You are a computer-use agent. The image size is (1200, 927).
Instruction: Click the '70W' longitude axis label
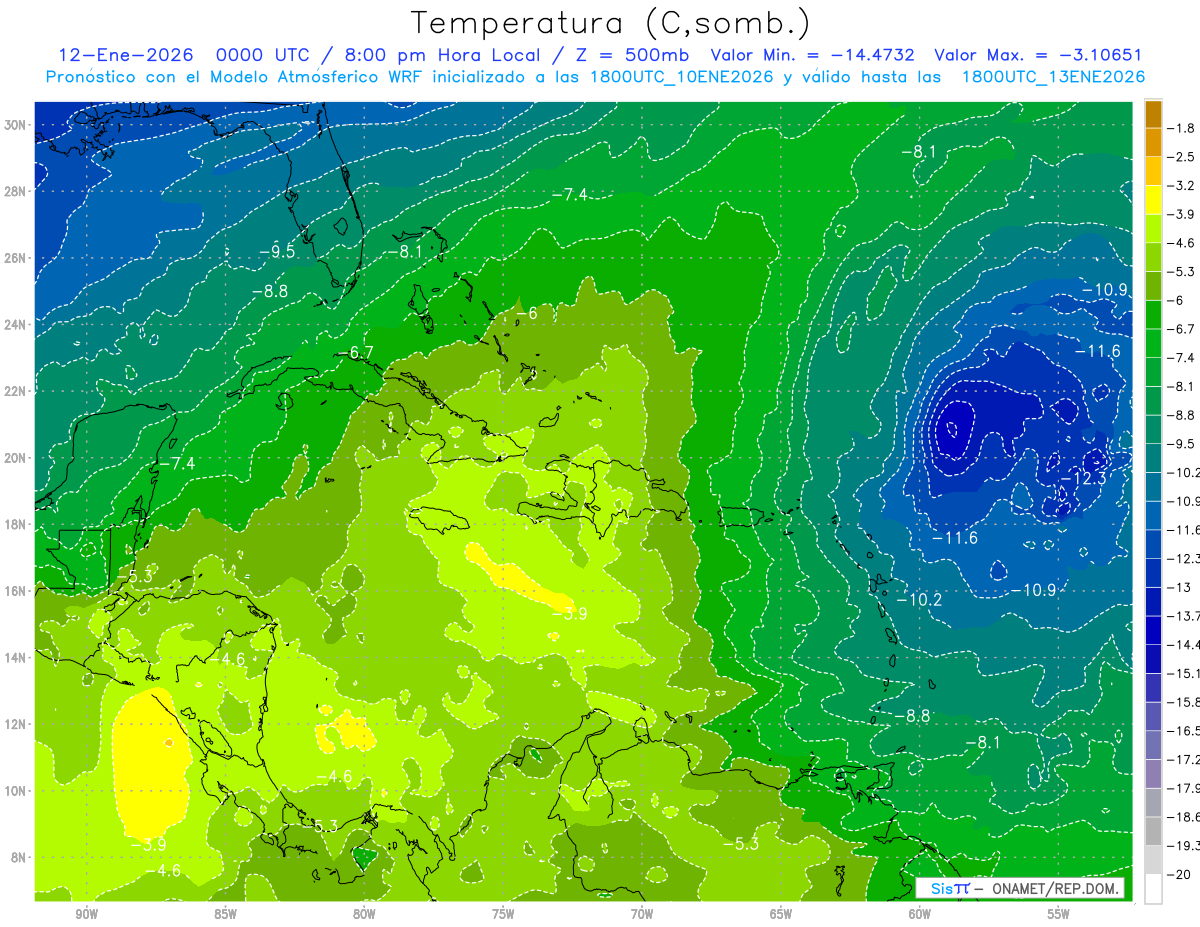pyautogui.click(x=642, y=914)
